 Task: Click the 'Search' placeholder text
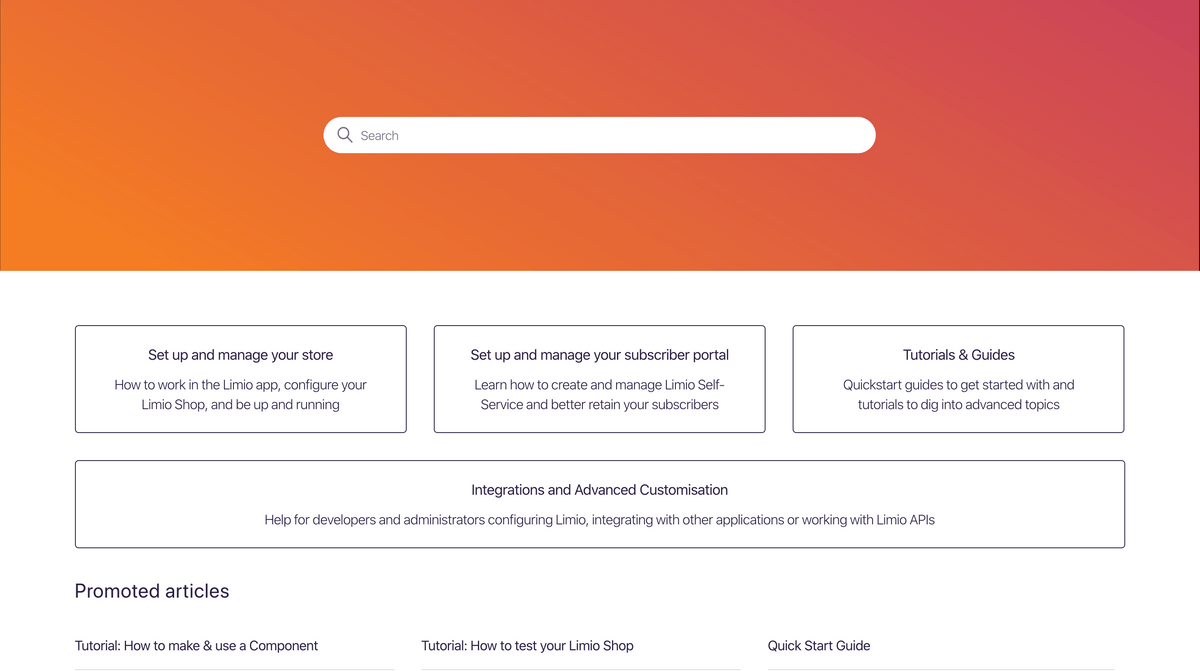pyautogui.click(x=379, y=136)
